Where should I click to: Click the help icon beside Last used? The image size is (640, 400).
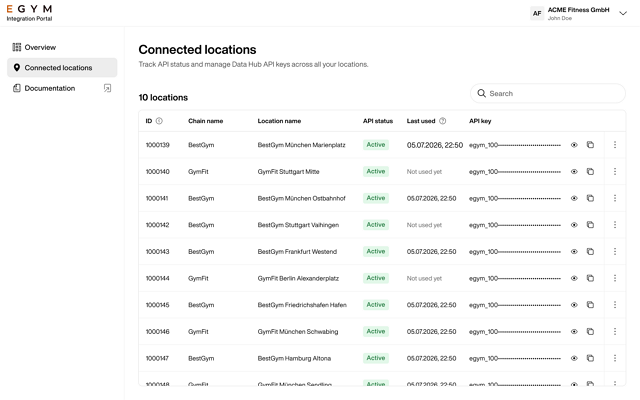pyautogui.click(x=442, y=121)
